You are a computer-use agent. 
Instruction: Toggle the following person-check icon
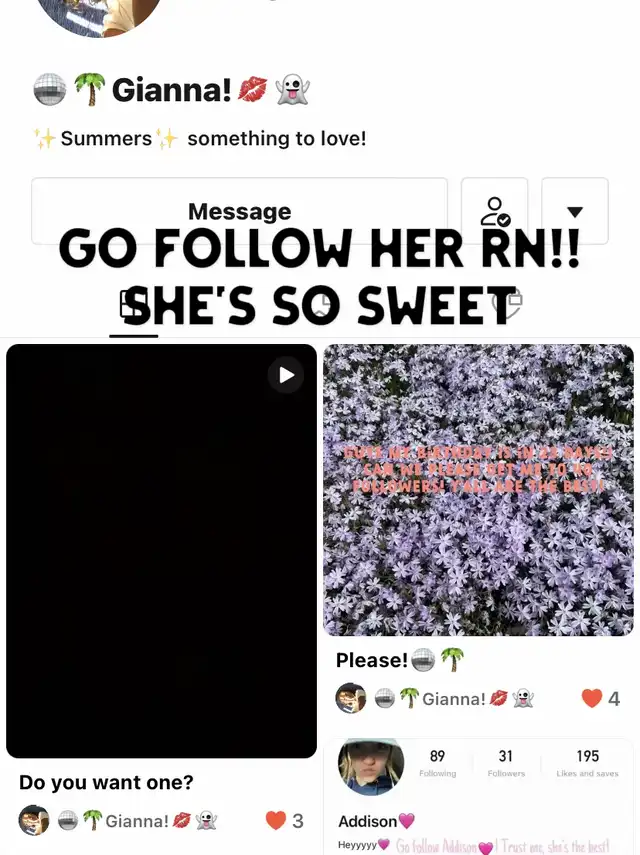click(x=494, y=211)
